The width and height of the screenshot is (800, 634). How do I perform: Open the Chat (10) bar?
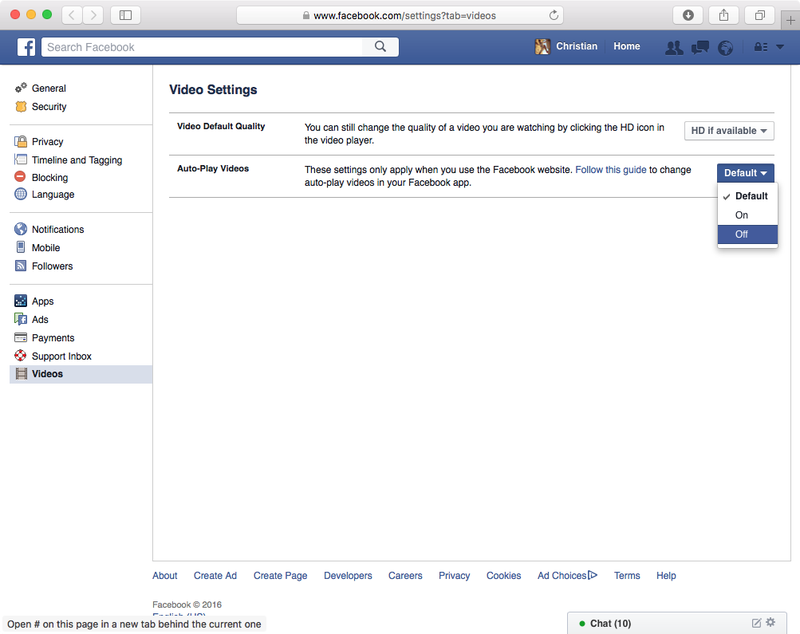tap(677, 623)
